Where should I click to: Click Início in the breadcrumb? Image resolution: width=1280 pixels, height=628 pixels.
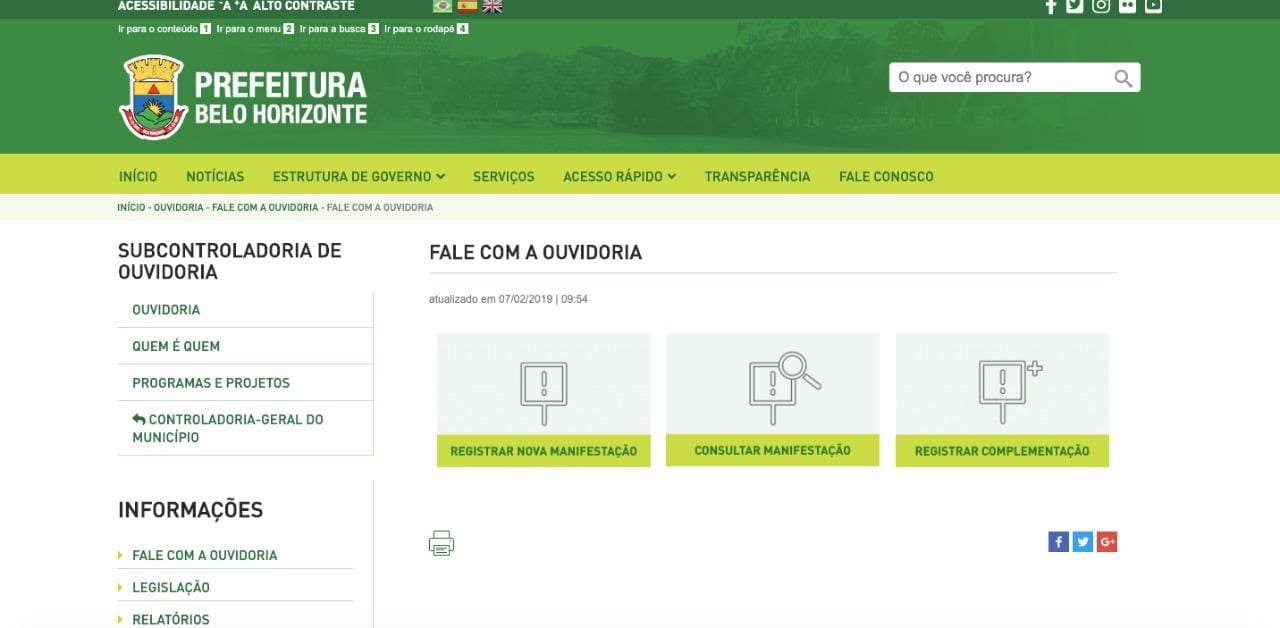(x=131, y=207)
